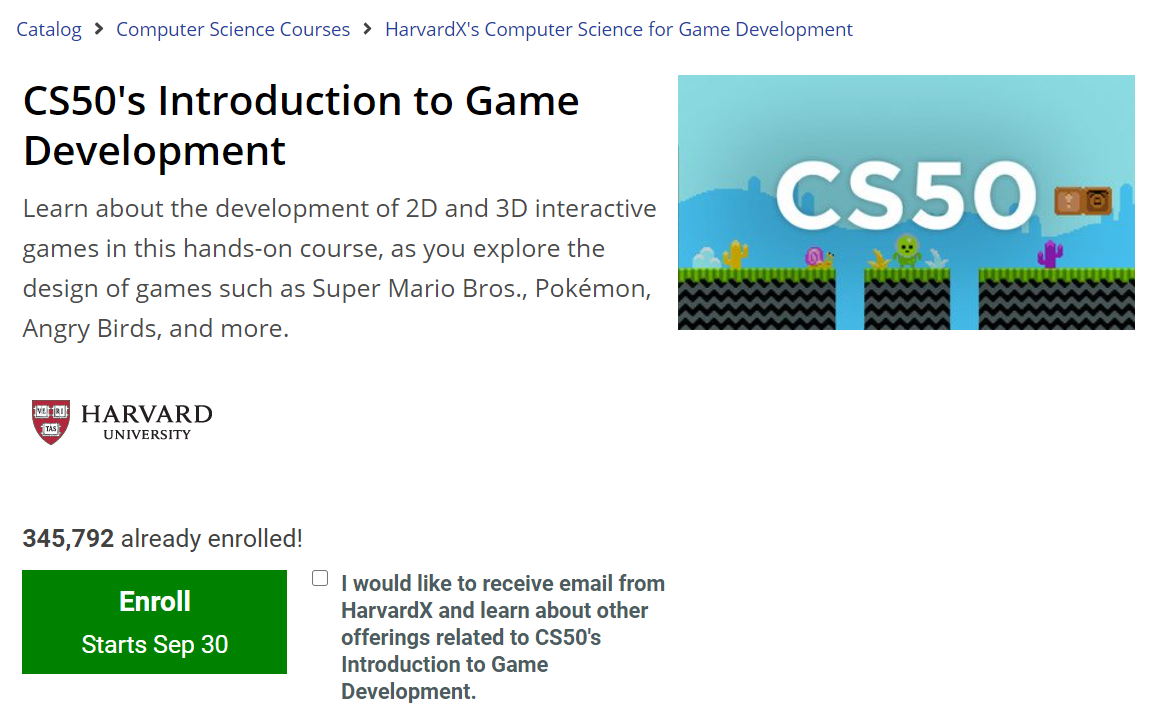
Task: Click the green Enroll button
Action: click(x=155, y=622)
